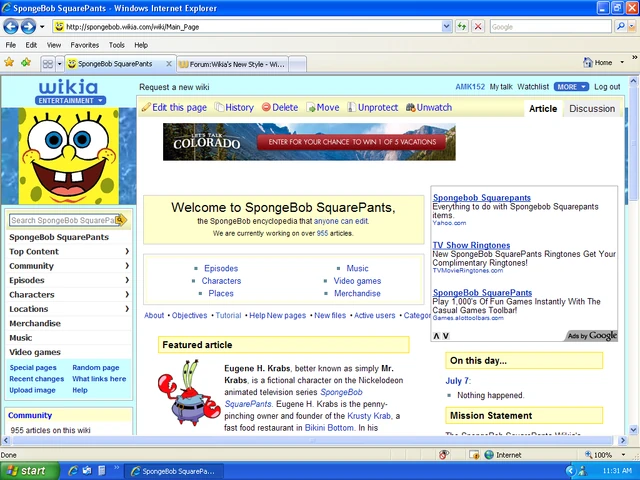The height and width of the screenshot is (480, 640).
Task: Click the horizontal scrollbar right arrow
Action: 622,440
